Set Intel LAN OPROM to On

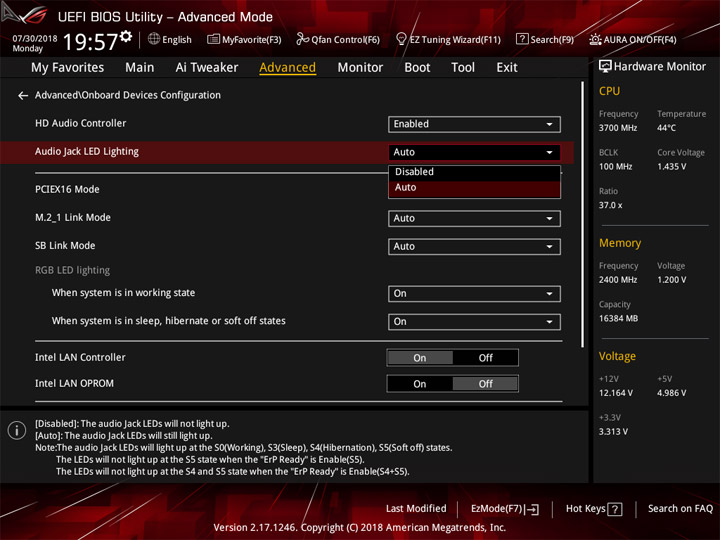pos(420,384)
